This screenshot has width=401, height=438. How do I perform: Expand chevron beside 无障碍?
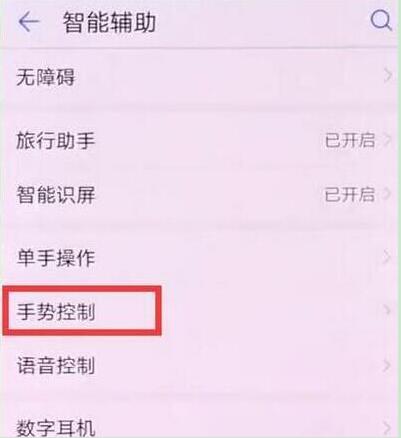coord(387,77)
